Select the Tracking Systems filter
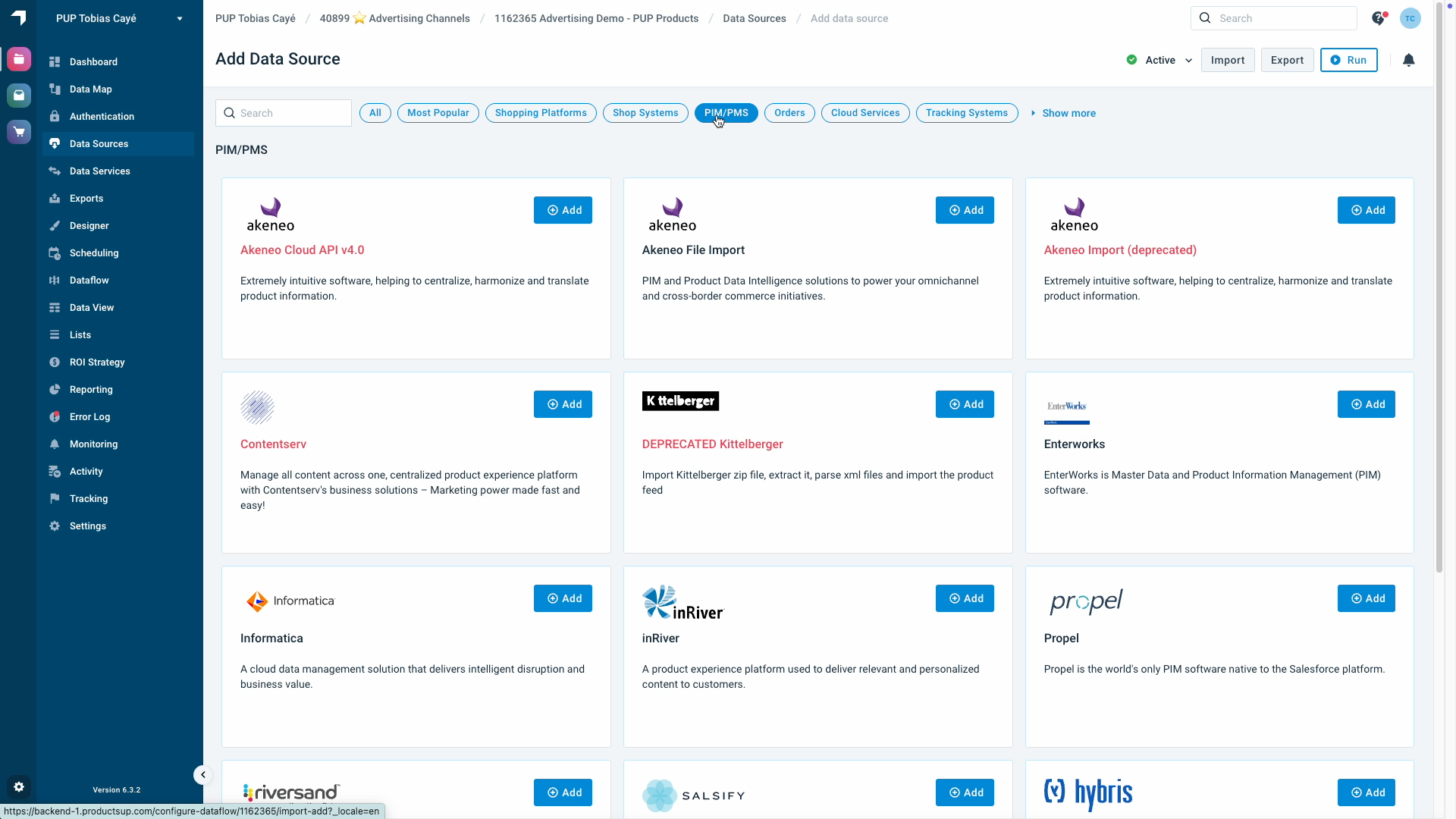This screenshot has height=819, width=1456. 967,113
